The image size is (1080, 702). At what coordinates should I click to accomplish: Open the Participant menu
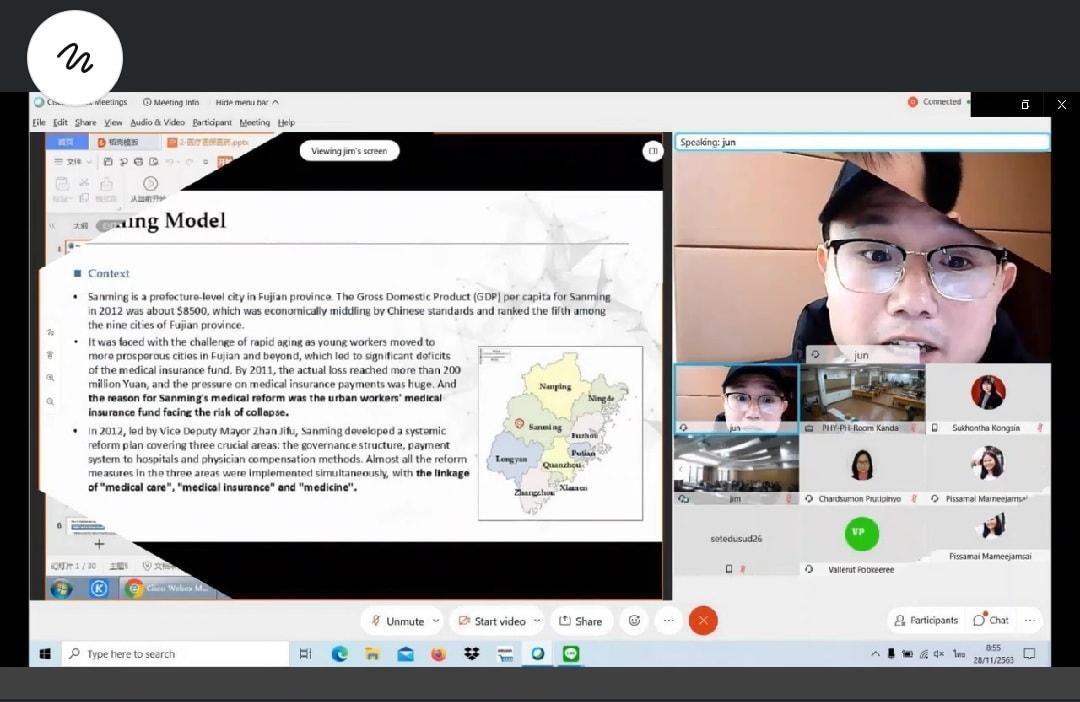coord(212,123)
